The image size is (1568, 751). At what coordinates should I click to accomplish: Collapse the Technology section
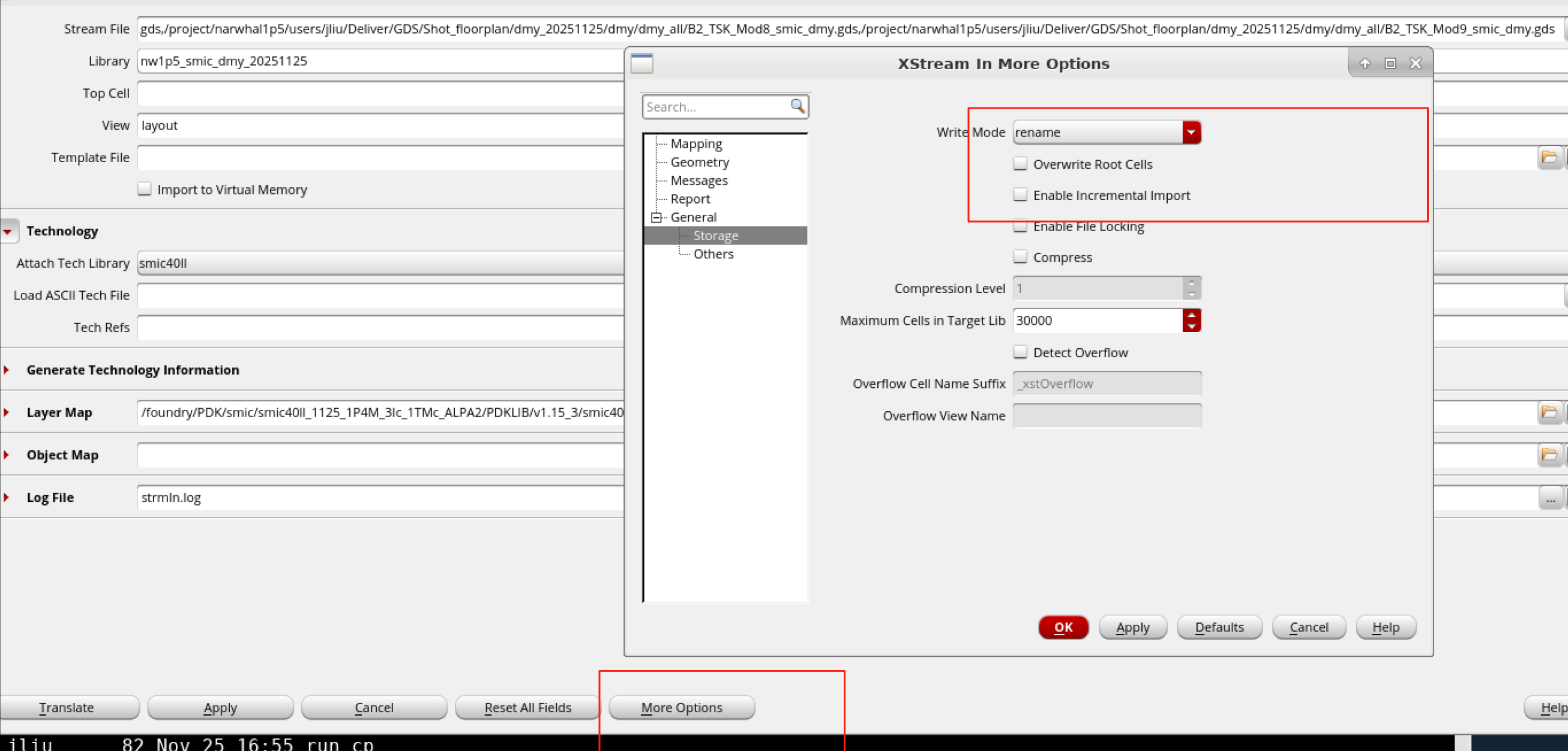tap(8, 232)
